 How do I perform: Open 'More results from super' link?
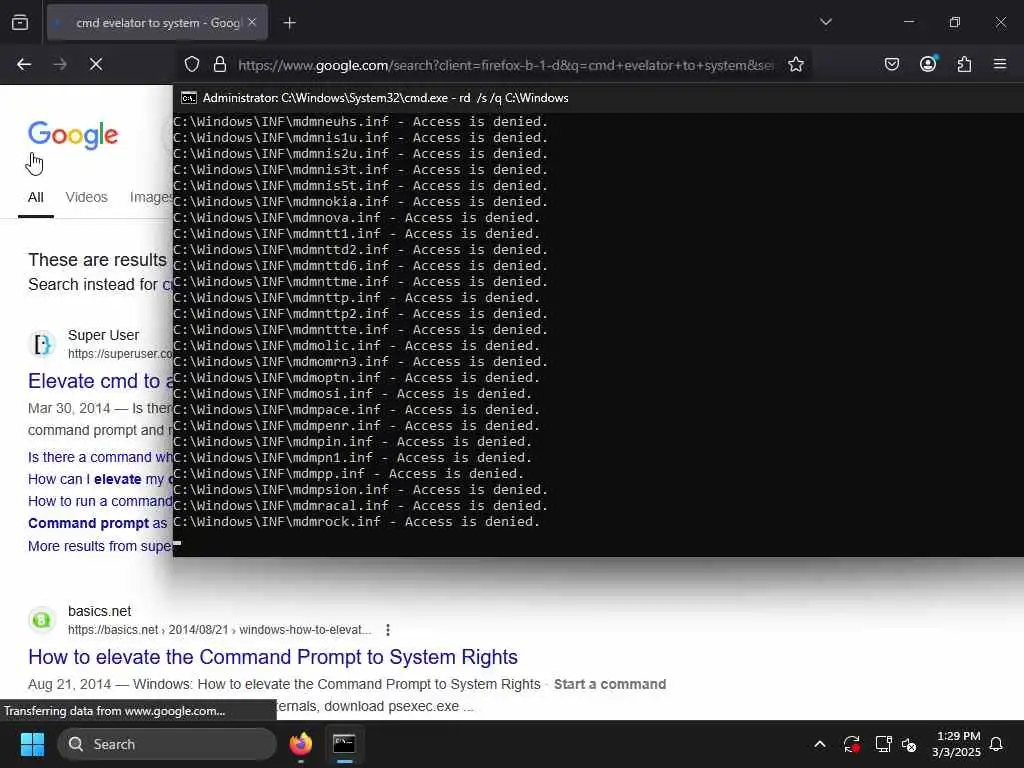tap(100, 546)
